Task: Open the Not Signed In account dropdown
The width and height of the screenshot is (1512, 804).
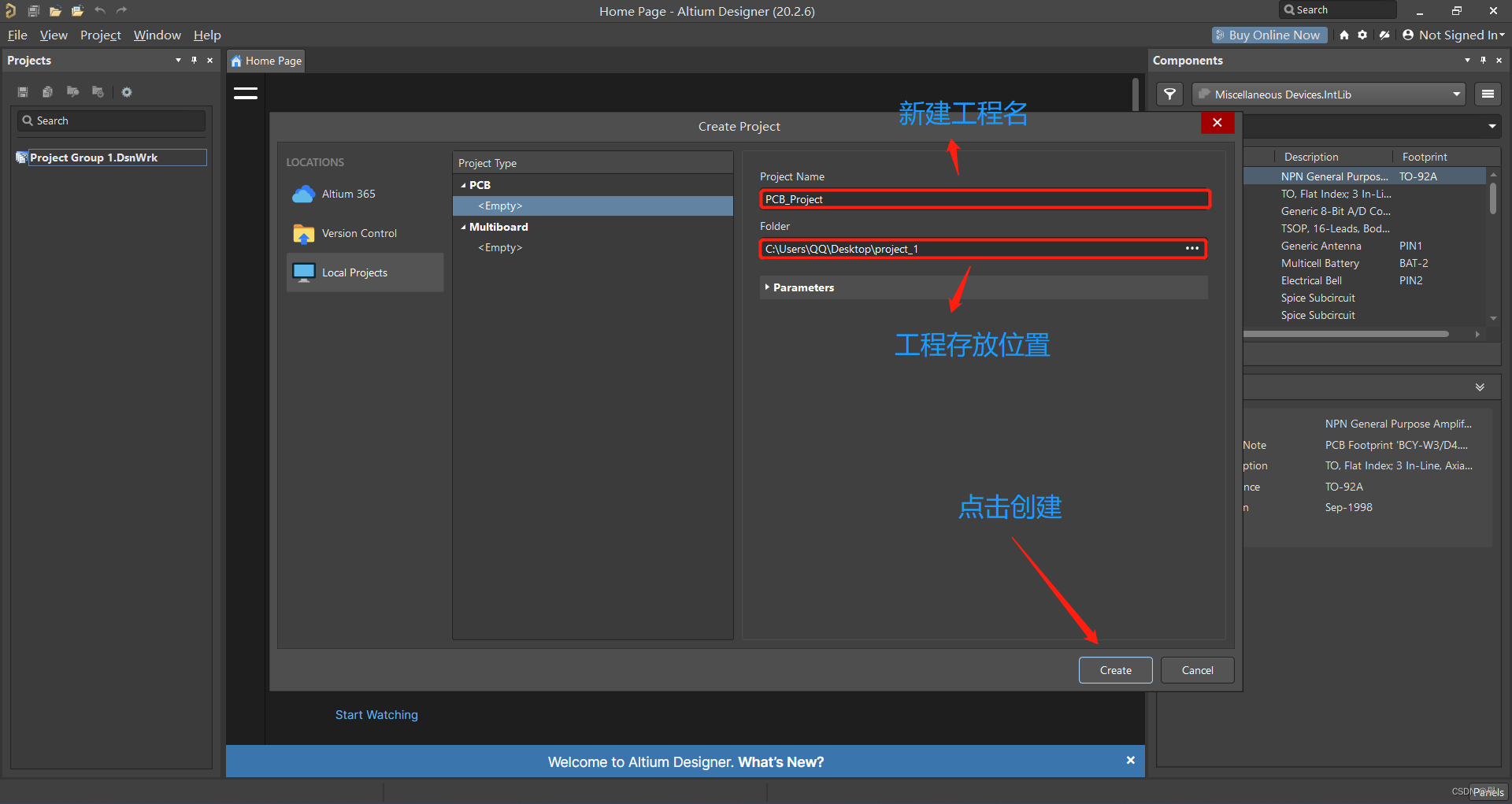Action: [x=1453, y=35]
